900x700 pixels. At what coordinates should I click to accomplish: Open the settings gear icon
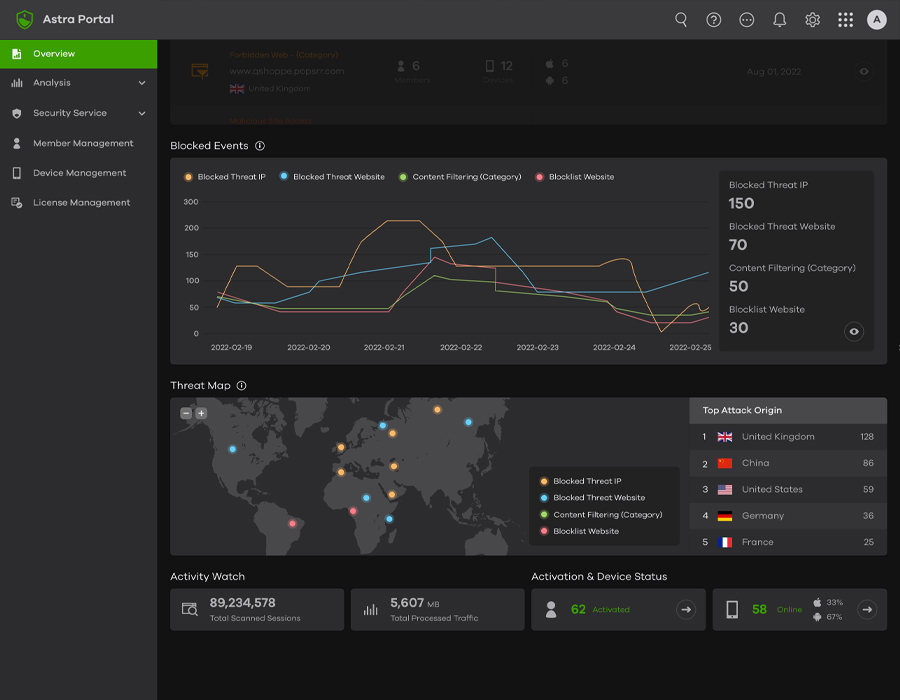tap(813, 20)
